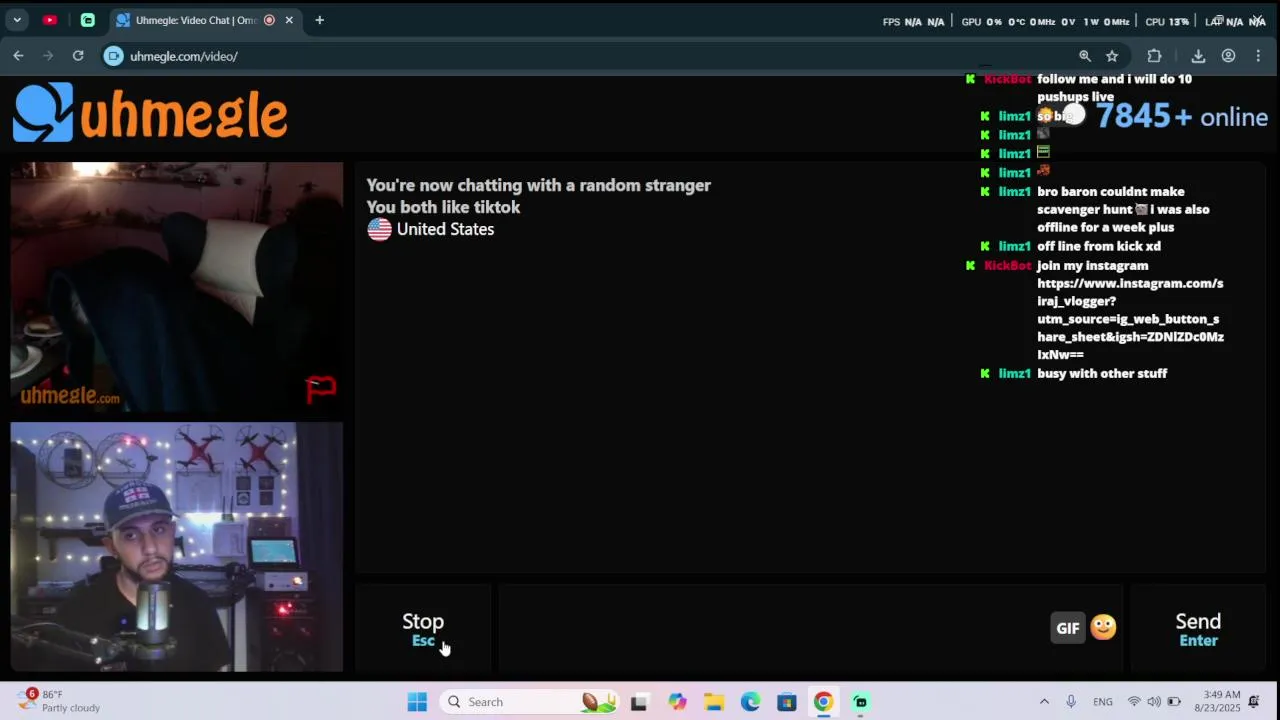This screenshot has width=1280, height=720.
Task: Switch the ENG input language
Action: (x=1103, y=702)
